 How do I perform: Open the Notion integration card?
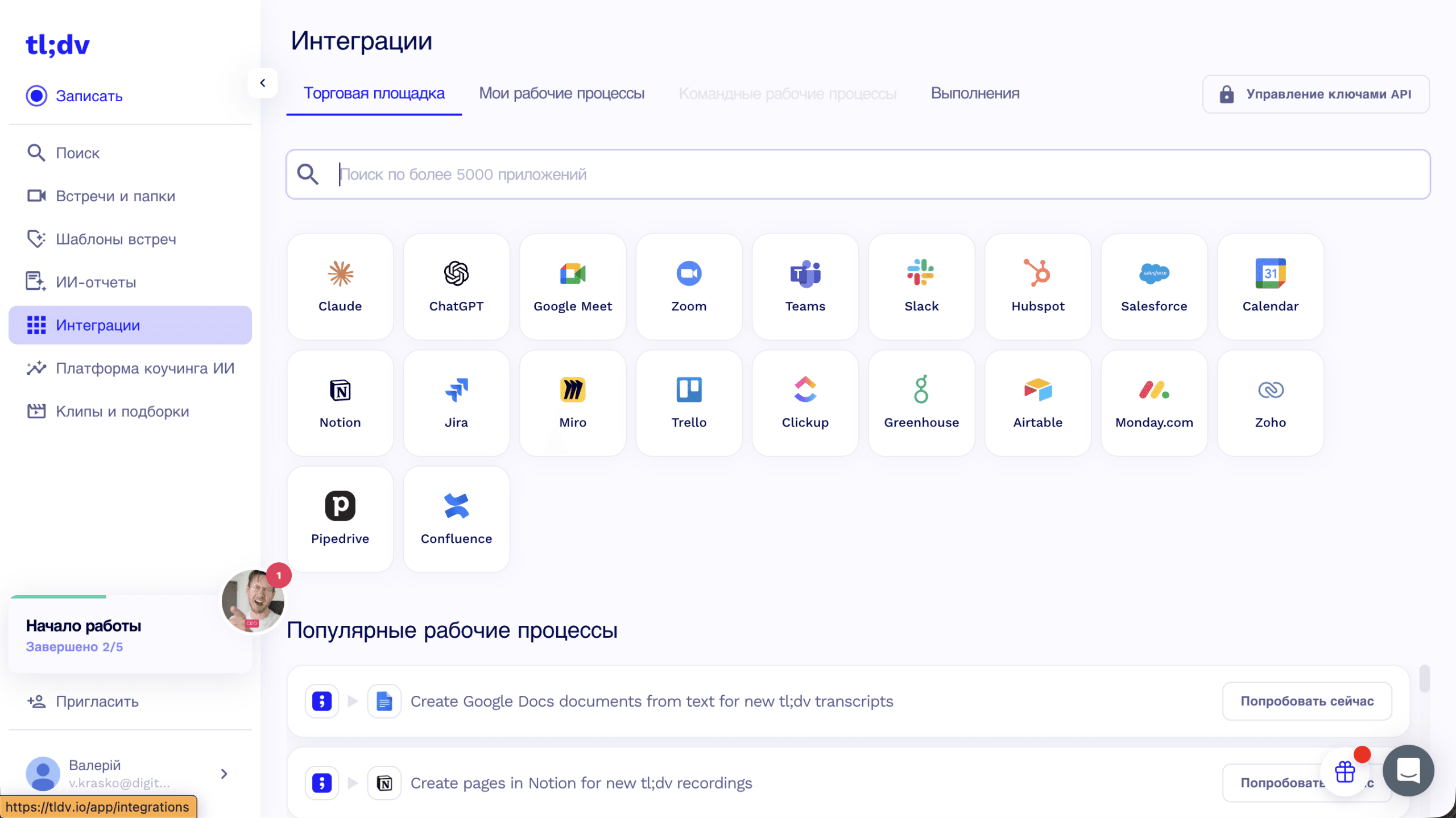tap(340, 403)
